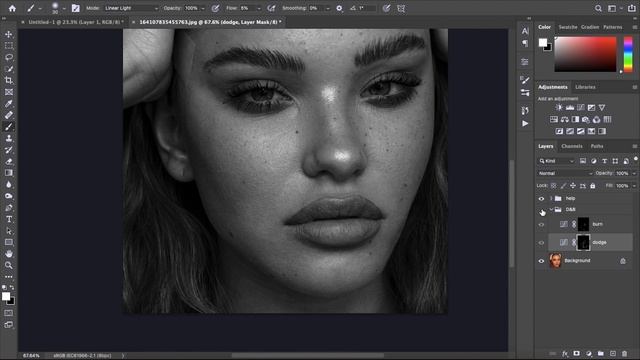Click the zoom percentage field in status bar

(x=31, y=356)
